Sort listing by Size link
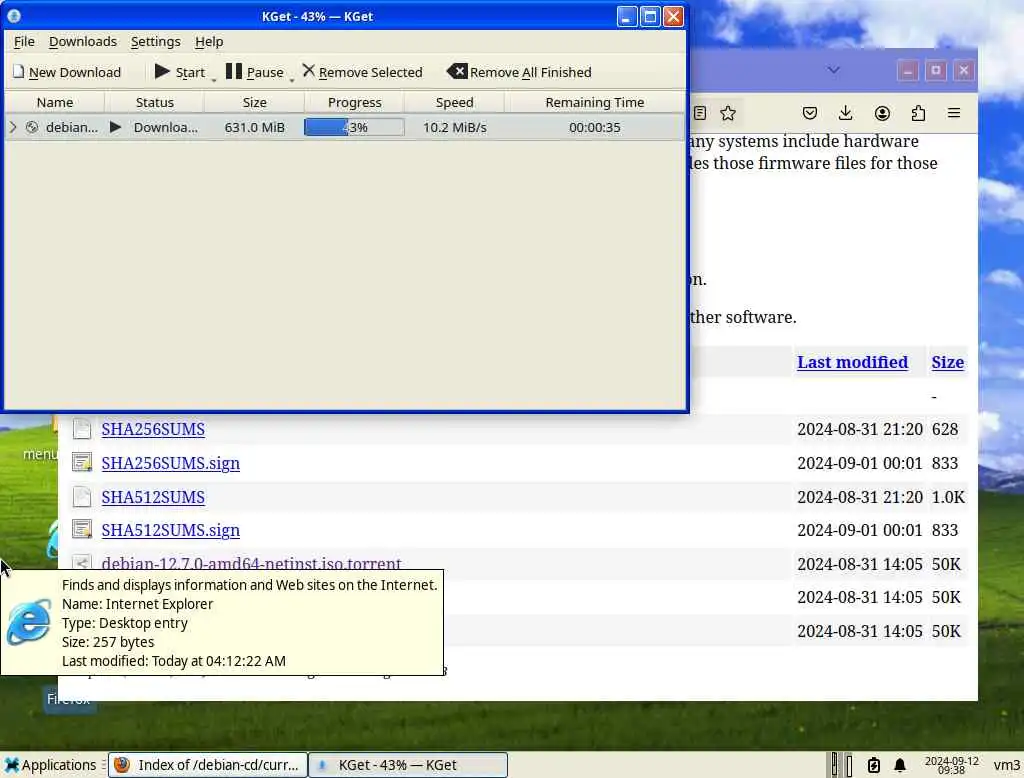 [948, 362]
